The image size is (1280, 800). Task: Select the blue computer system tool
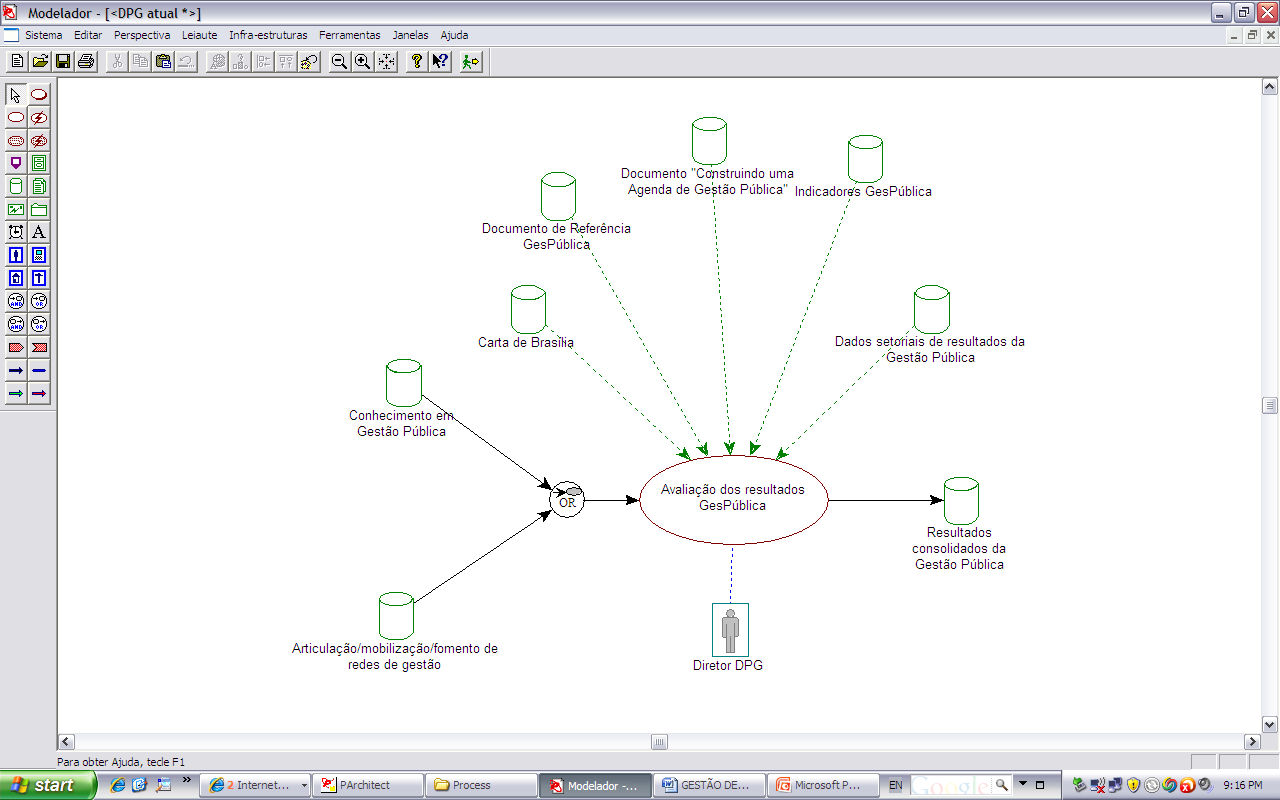(39, 256)
